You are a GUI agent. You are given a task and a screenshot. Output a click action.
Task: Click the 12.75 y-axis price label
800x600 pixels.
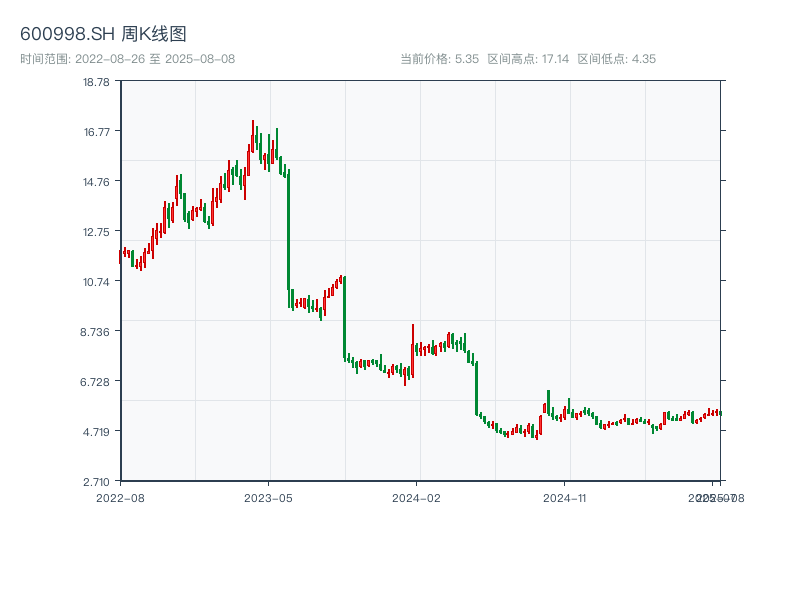pos(97,232)
